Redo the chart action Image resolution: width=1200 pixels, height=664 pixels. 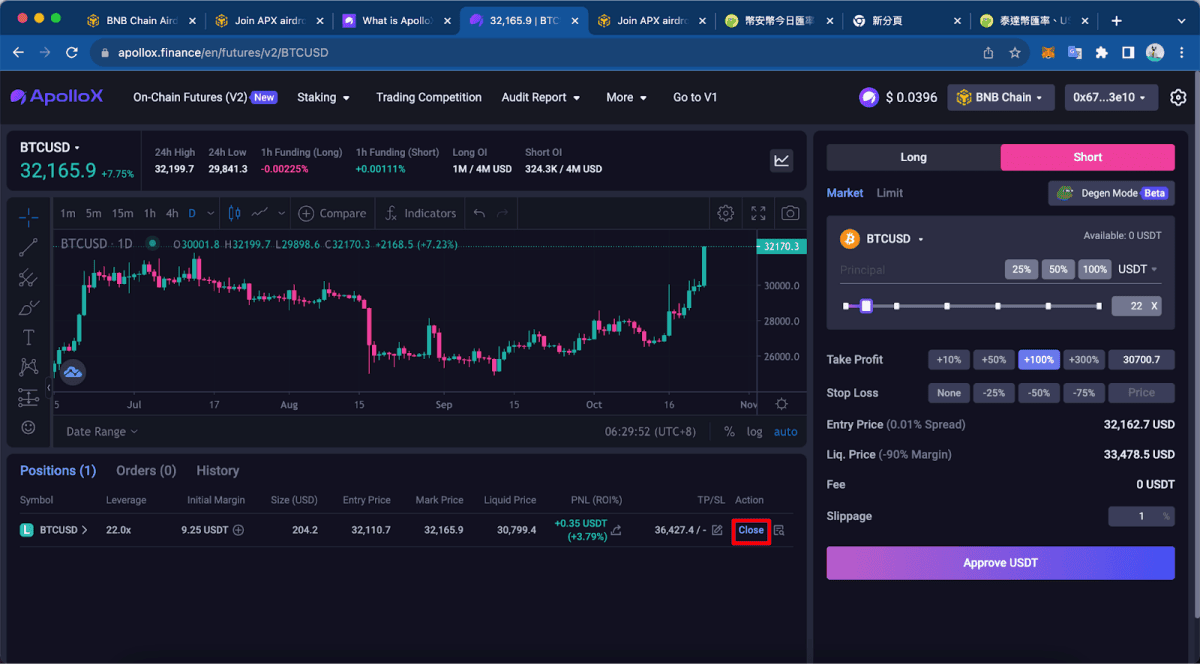coord(503,213)
